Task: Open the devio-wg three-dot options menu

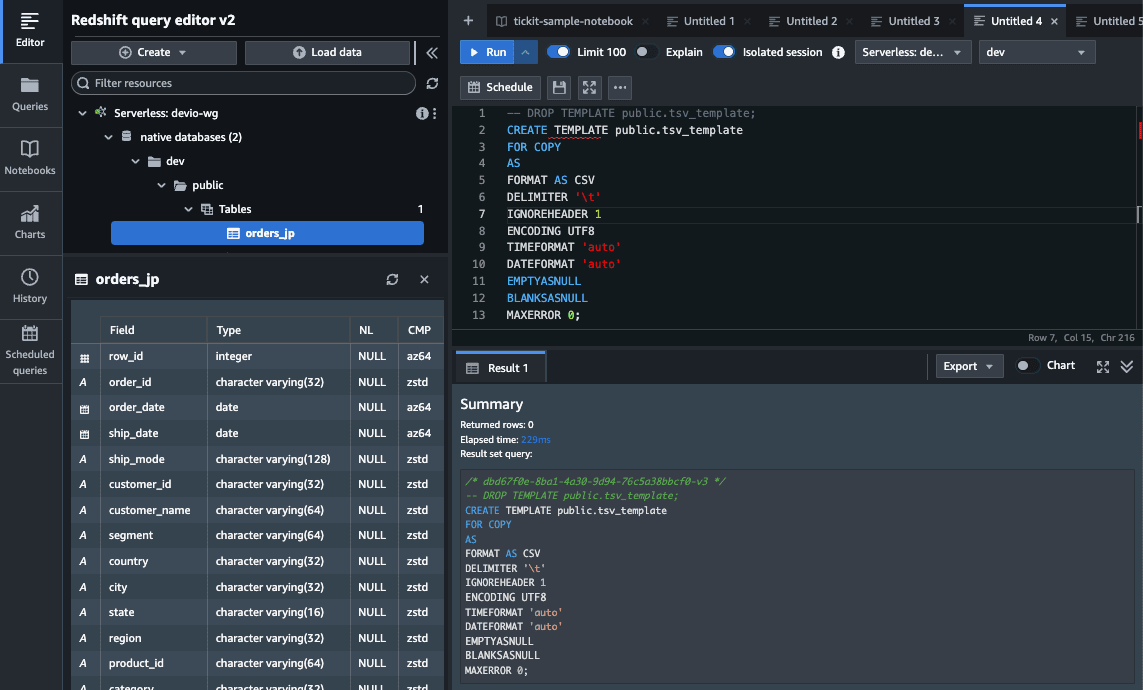Action: point(434,113)
